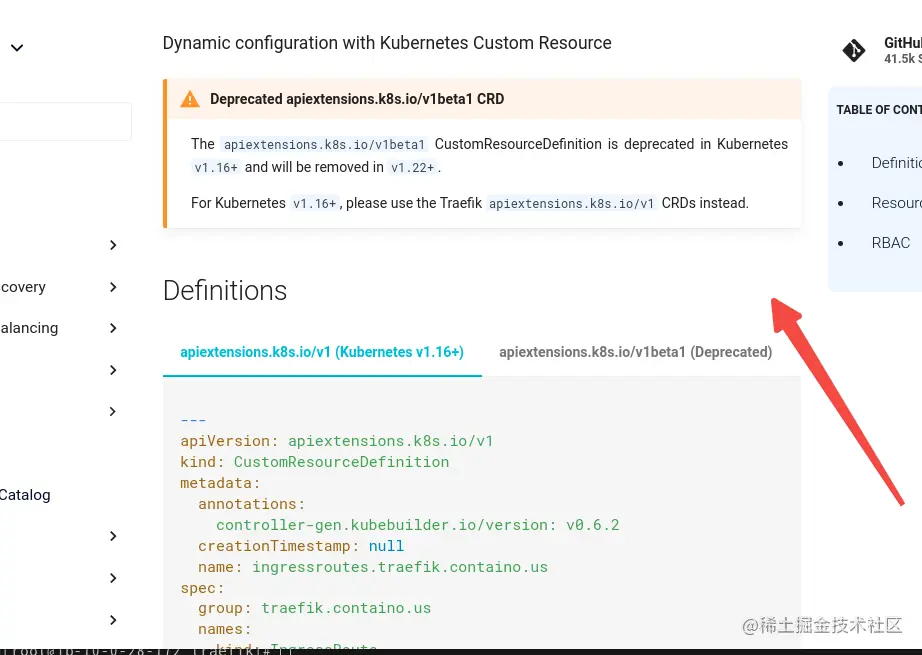Click 'apiVersion: apiextensions.k8s.io/v1' code line
The width and height of the screenshot is (922, 655).
tap(337, 441)
